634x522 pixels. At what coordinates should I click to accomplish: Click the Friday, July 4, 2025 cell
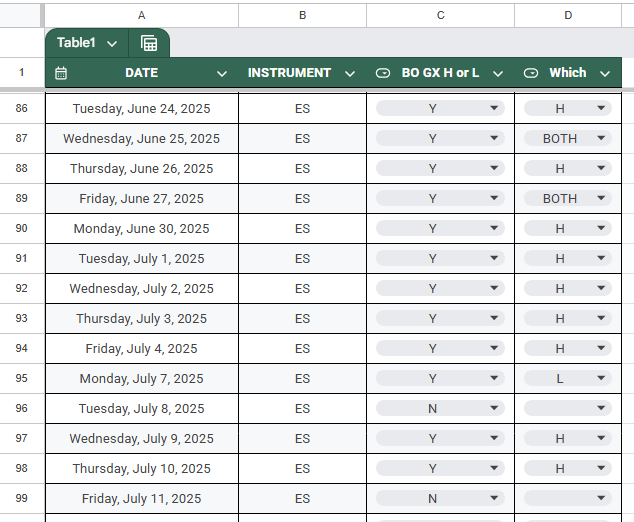[141, 349]
